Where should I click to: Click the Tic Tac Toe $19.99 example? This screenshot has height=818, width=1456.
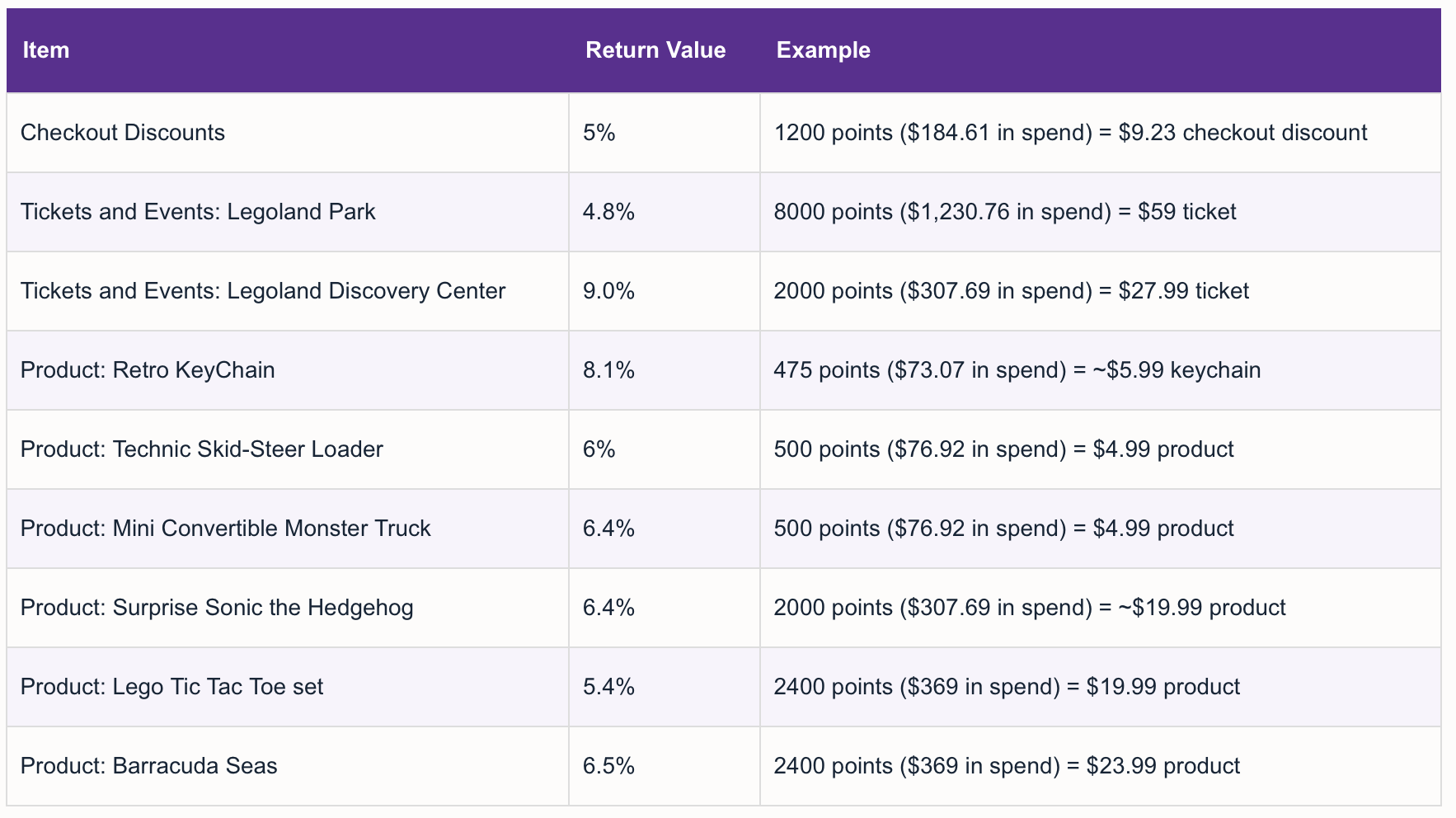[x=1007, y=687]
